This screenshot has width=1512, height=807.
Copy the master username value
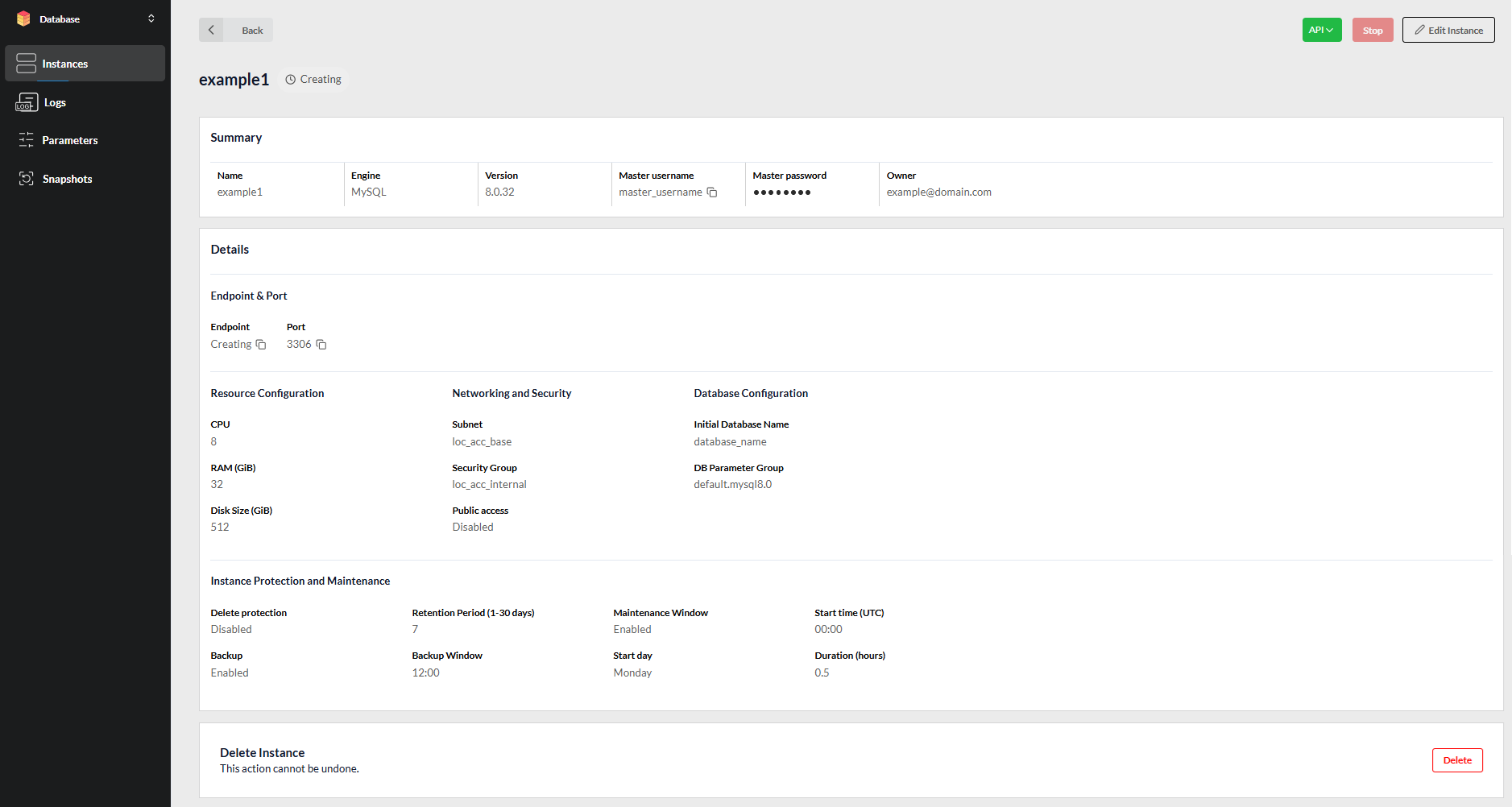click(712, 192)
